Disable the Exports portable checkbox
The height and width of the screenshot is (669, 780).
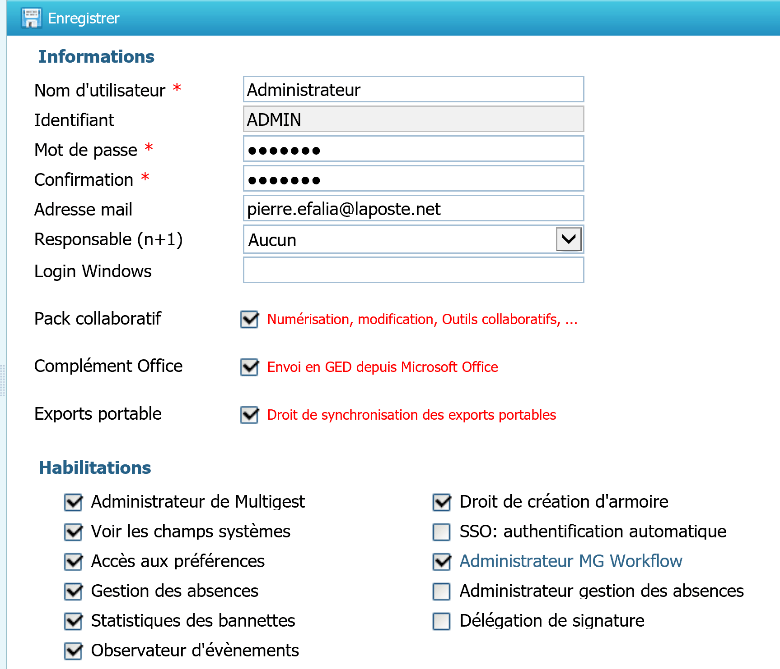click(x=250, y=414)
